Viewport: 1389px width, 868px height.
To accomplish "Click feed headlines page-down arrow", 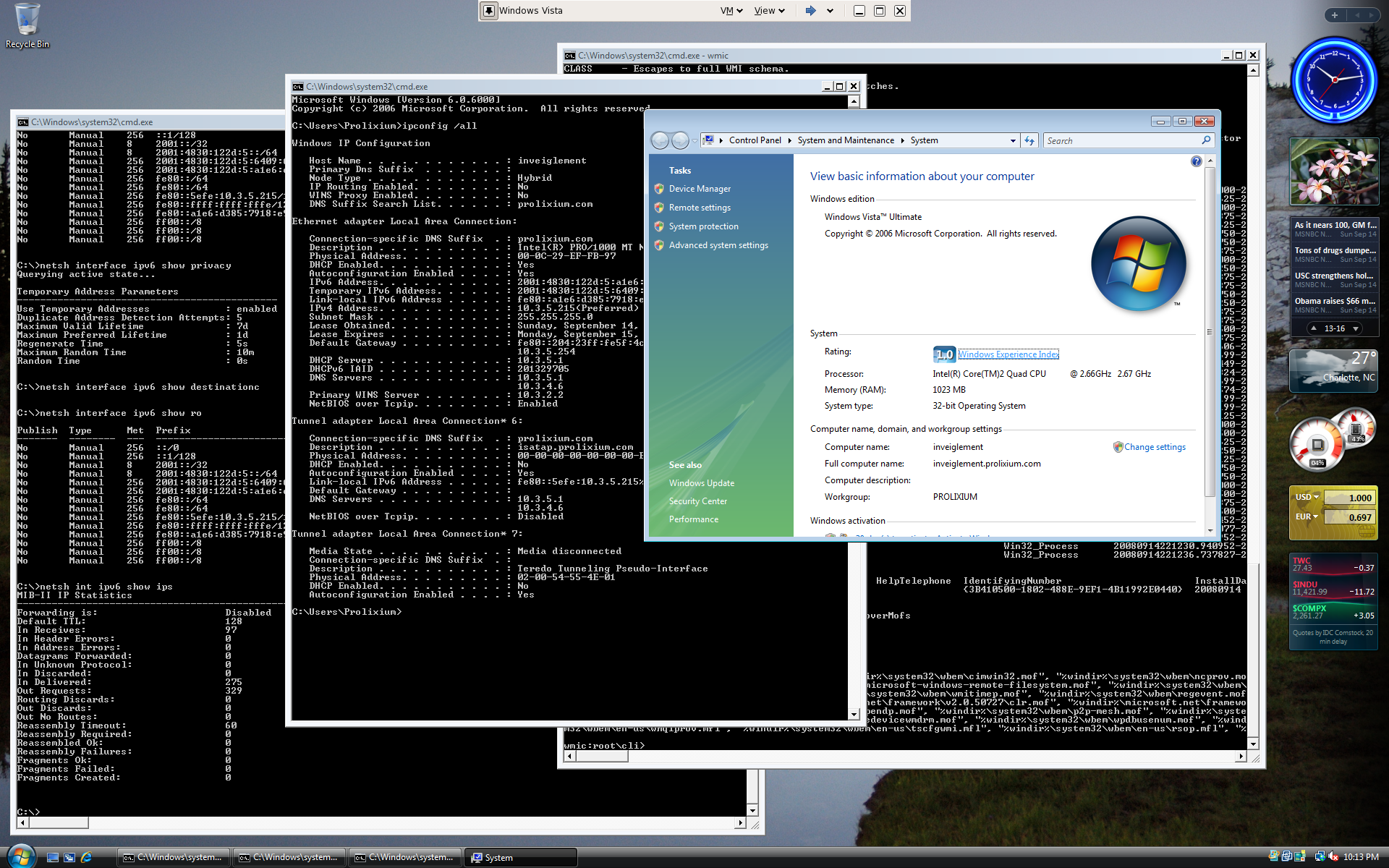I will [1356, 329].
